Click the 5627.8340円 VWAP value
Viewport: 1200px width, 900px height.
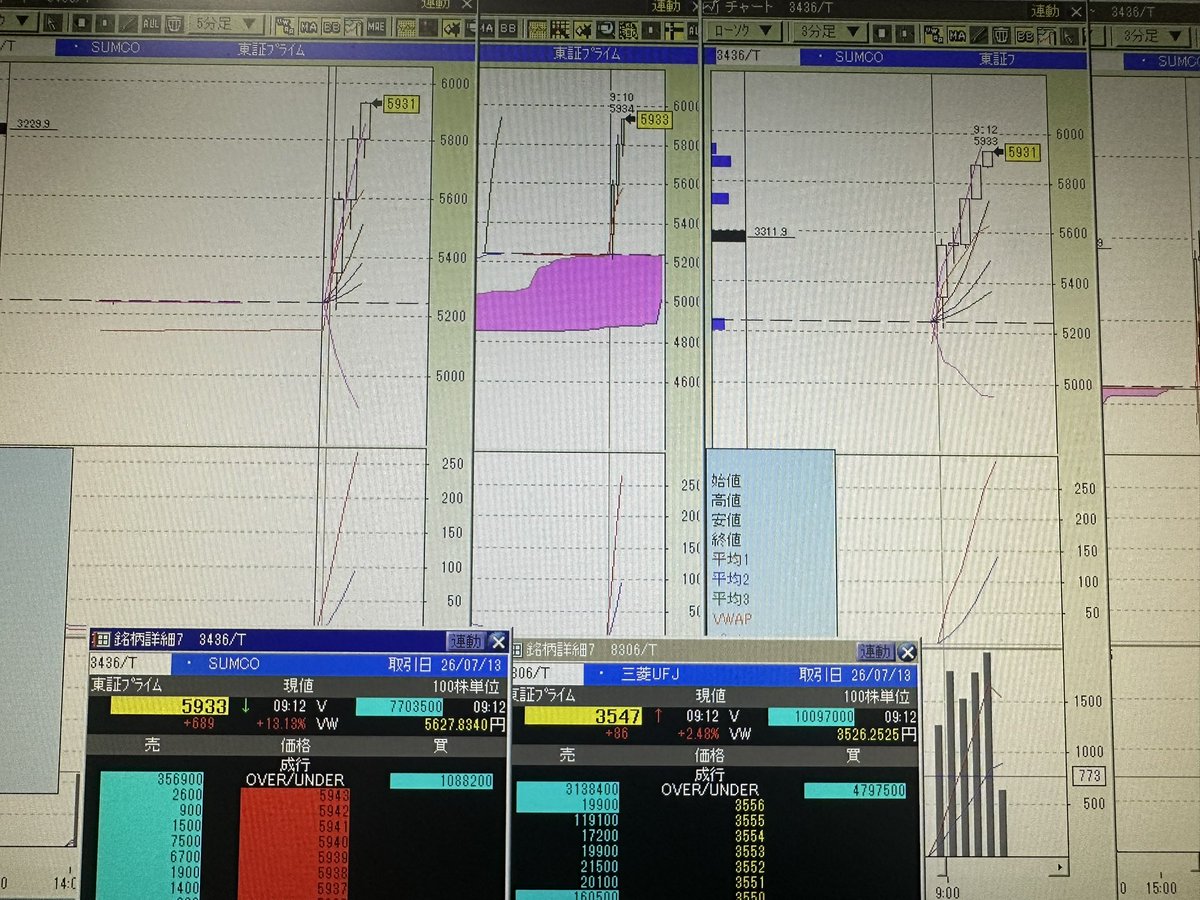point(465,724)
